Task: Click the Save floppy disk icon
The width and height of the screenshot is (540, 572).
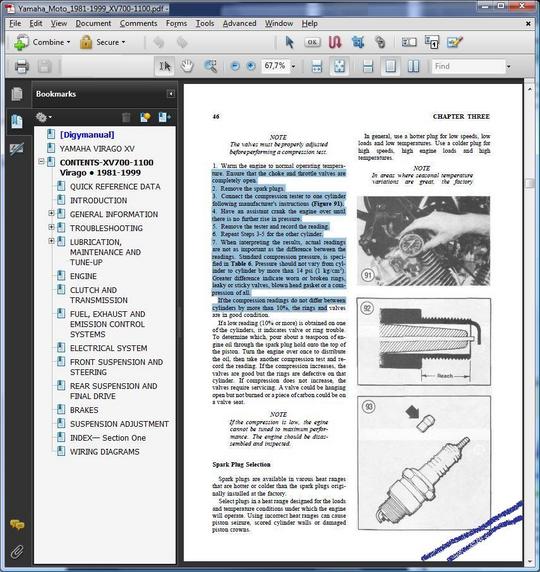Action: pos(45,66)
